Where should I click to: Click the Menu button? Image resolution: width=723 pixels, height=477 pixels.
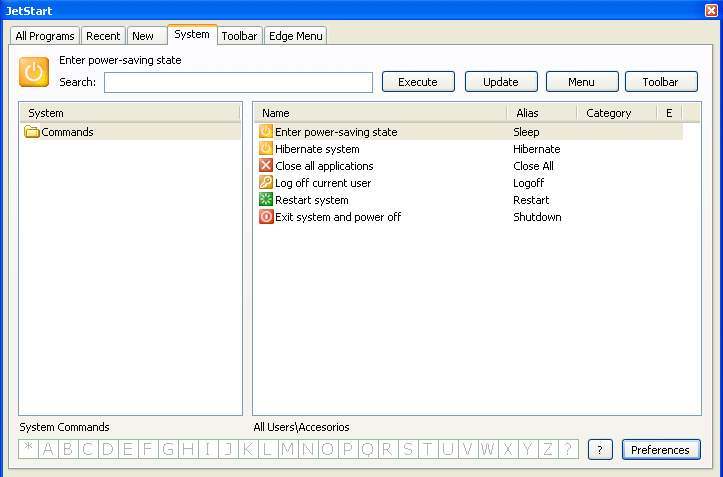click(x=582, y=82)
